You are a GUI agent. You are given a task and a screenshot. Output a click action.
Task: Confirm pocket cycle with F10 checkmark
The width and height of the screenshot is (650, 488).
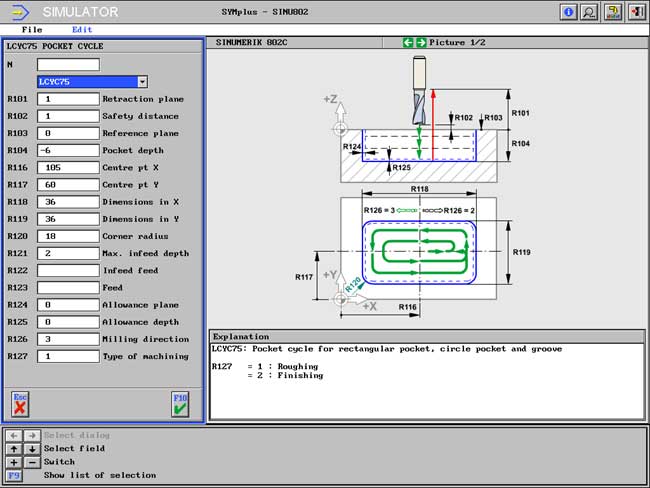click(x=180, y=403)
